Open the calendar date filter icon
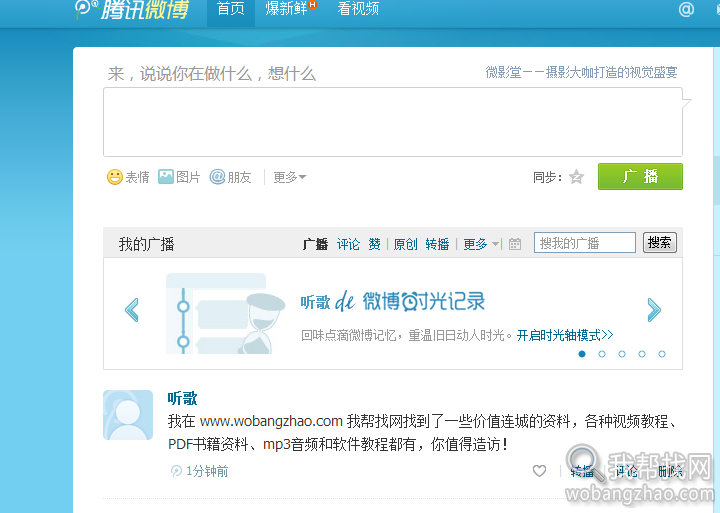 click(x=515, y=244)
